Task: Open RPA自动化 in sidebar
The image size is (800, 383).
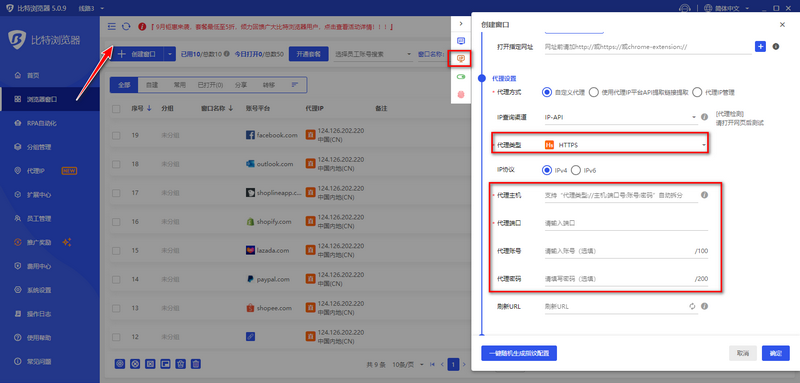Action: pyautogui.click(x=49, y=123)
